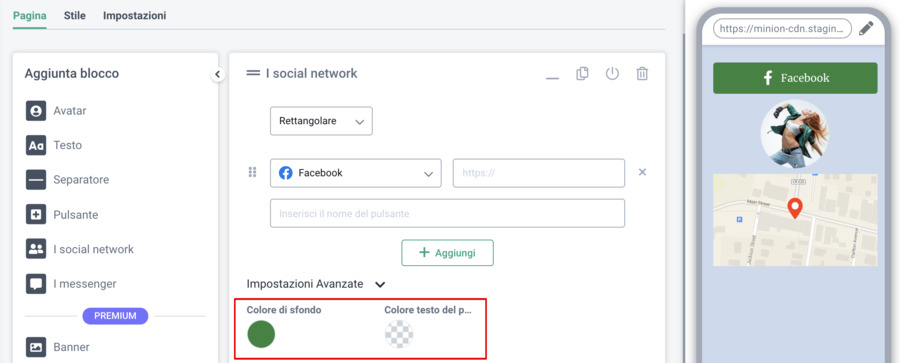The image size is (900, 363).
Task: Add a Testo block
Action: point(54,145)
